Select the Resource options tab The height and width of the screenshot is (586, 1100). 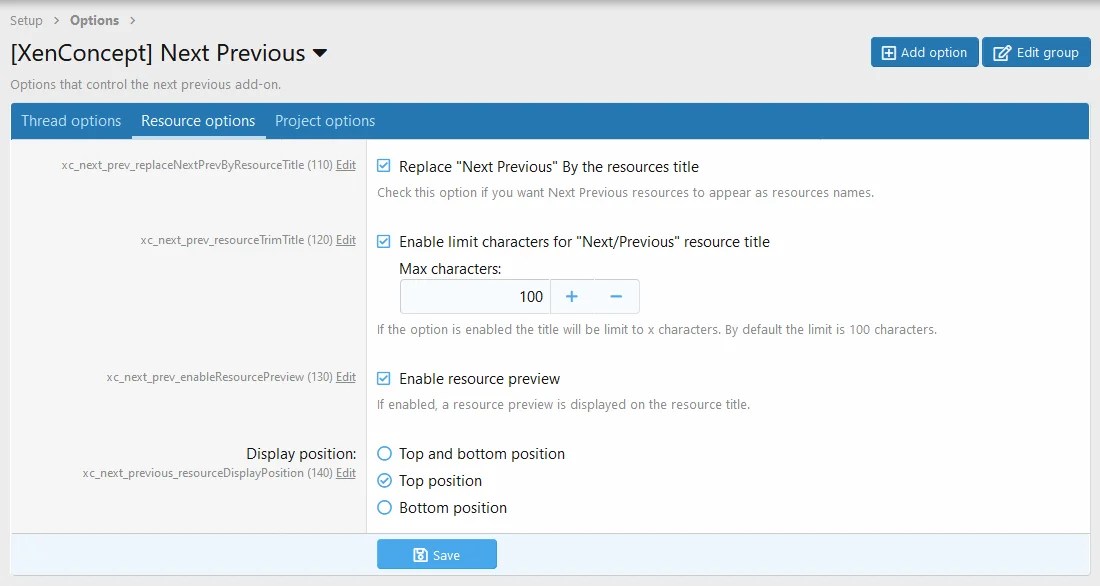(198, 121)
